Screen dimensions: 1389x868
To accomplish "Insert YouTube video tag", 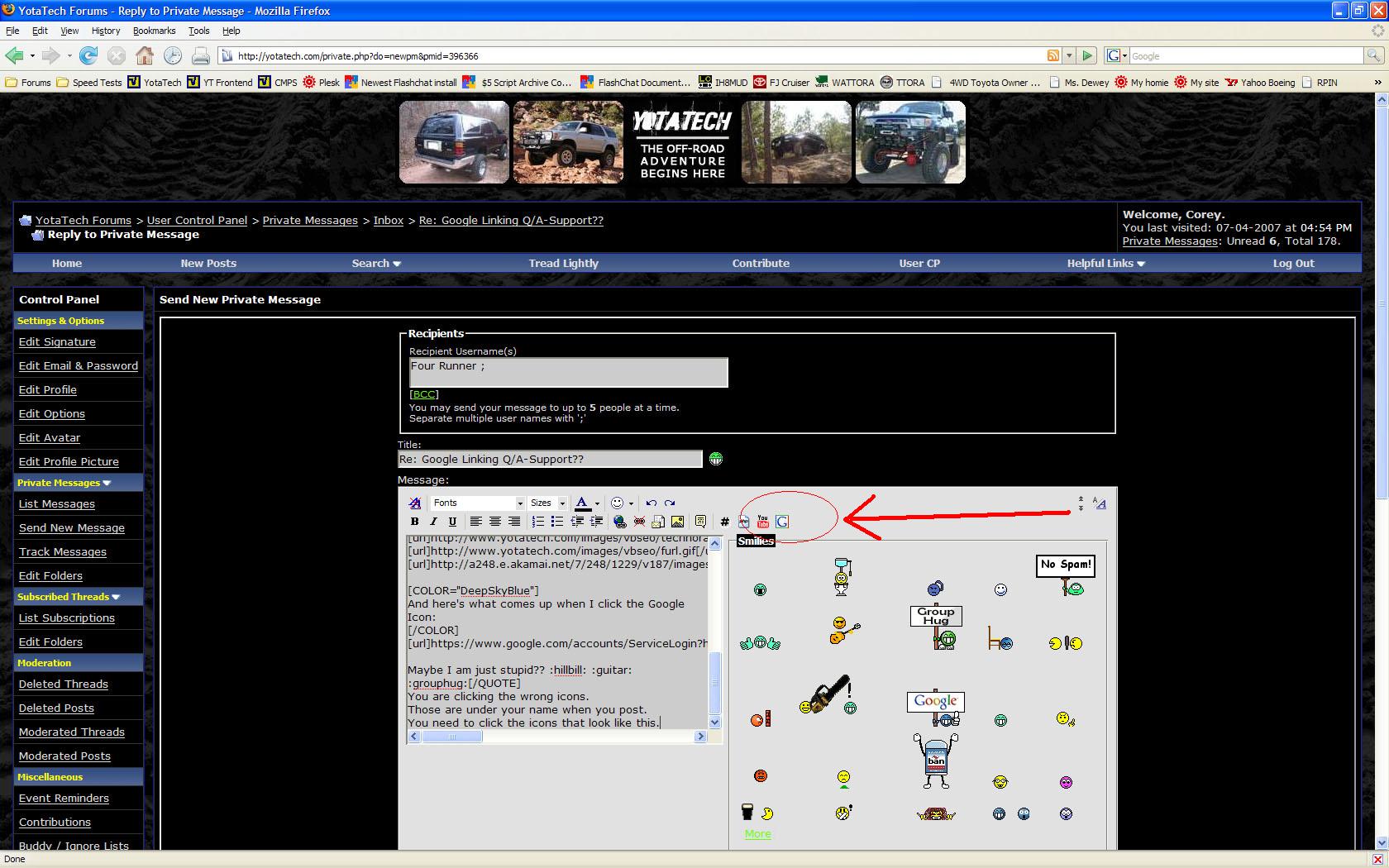I will 763,522.
